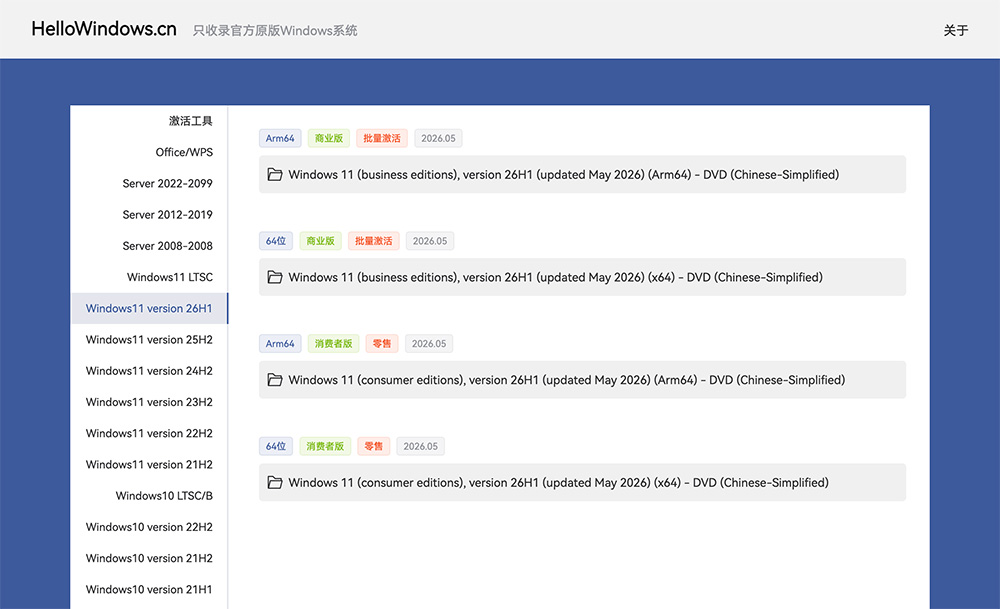Expand Windows 11 consumer editions 26H1 x64 DVD
The height and width of the screenshot is (609, 1000).
582,482
